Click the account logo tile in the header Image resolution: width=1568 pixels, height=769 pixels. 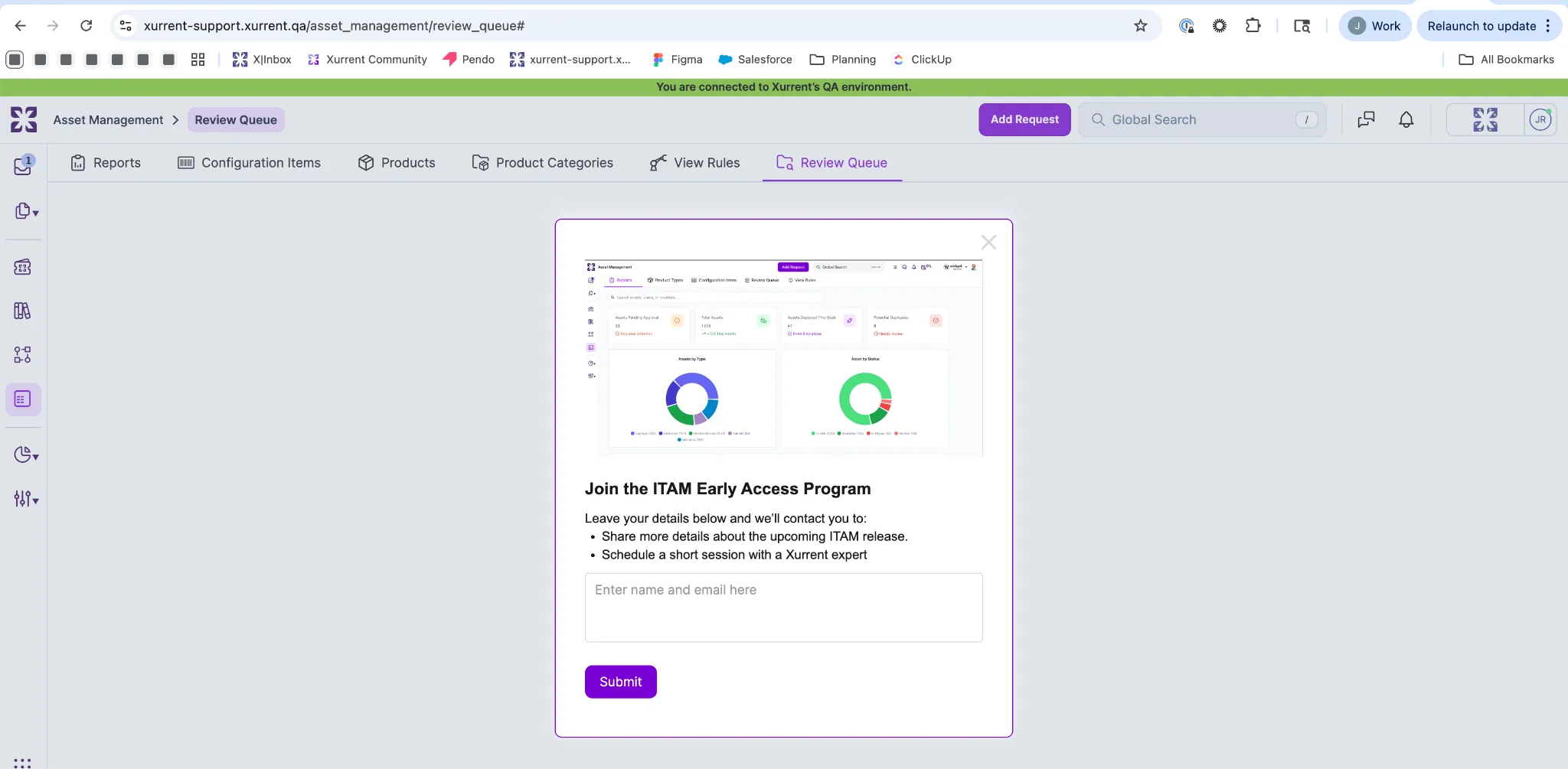pyautogui.click(x=1485, y=120)
